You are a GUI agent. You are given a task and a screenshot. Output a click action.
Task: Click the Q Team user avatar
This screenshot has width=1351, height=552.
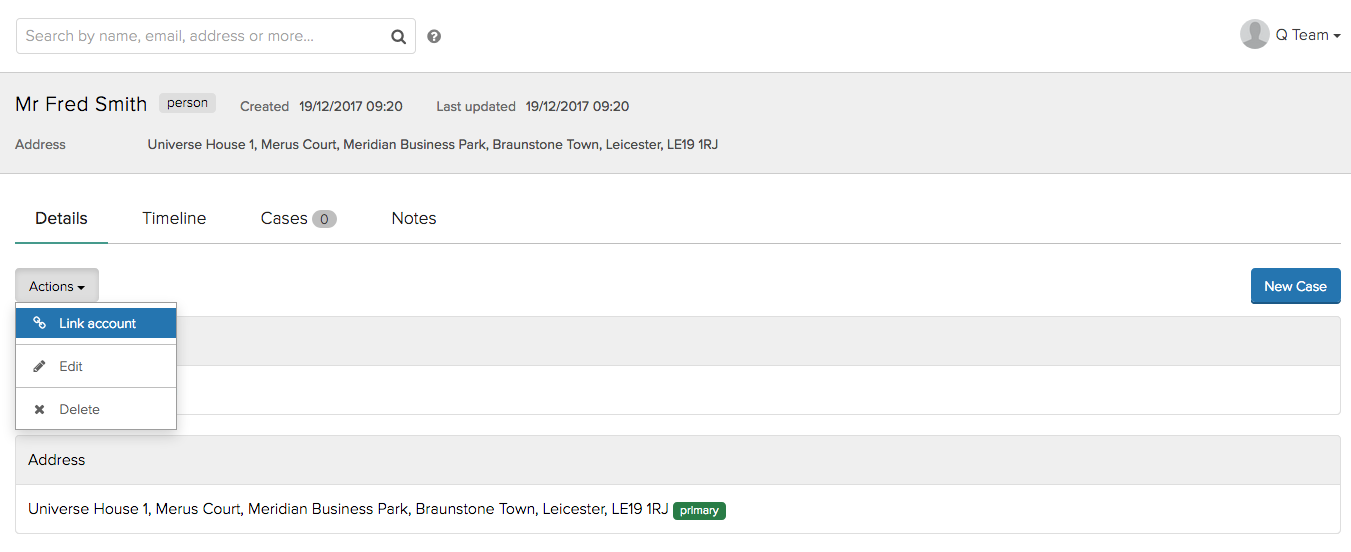[1255, 34]
